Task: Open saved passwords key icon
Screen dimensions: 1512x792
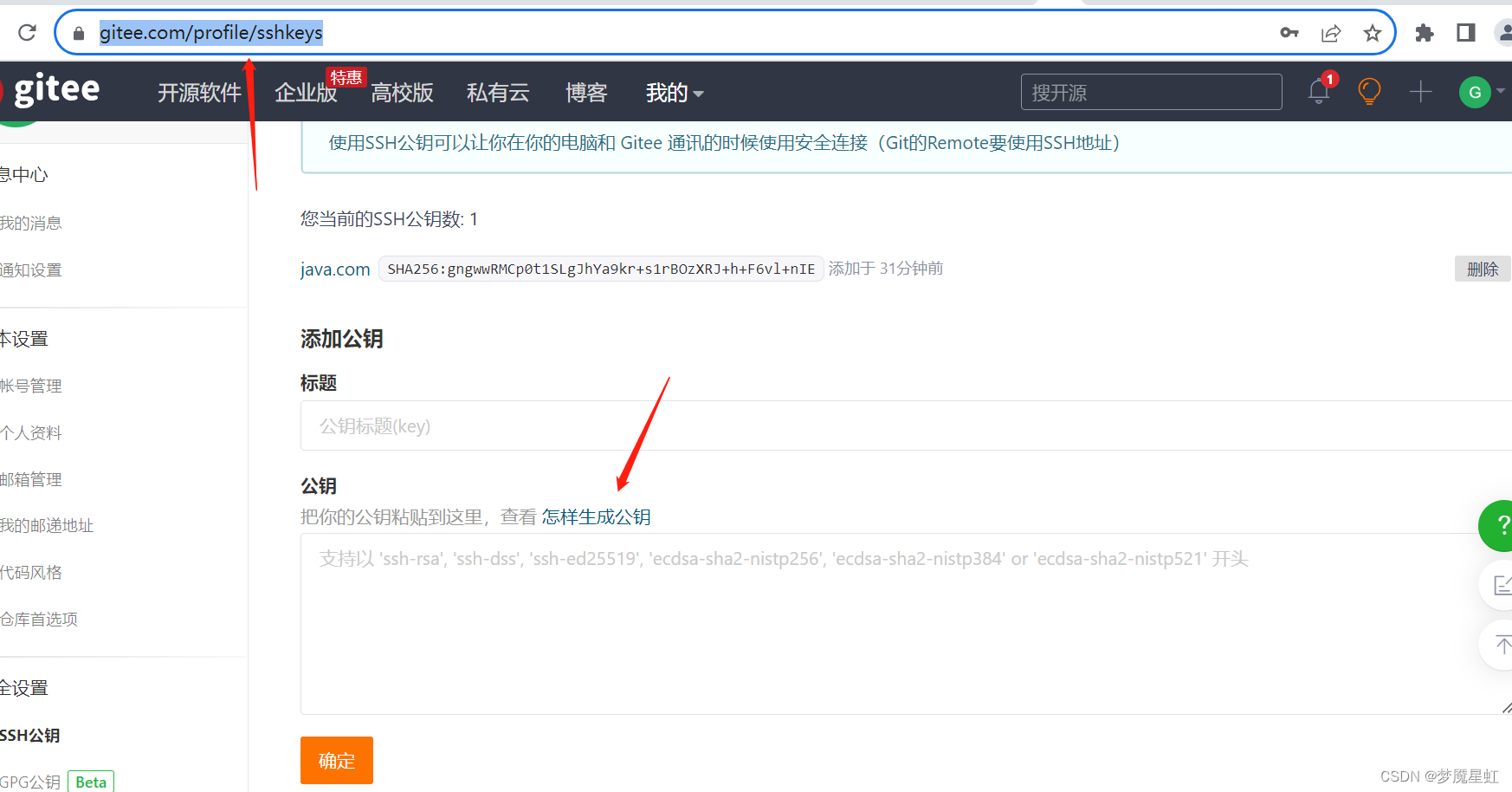Action: 1289,33
